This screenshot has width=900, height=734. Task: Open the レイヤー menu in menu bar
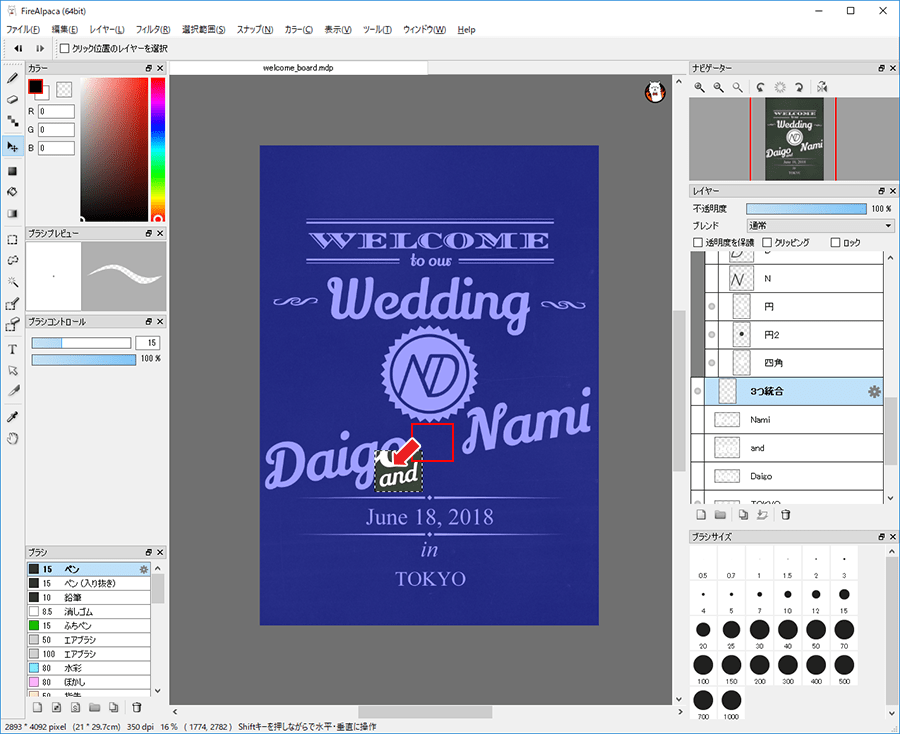[107, 30]
